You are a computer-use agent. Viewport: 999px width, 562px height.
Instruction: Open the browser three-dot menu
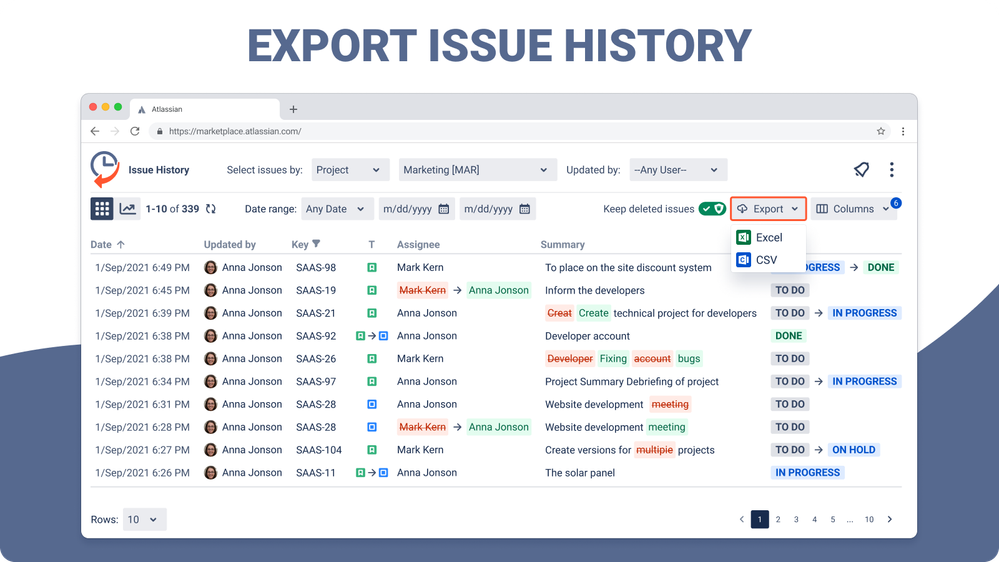pos(903,131)
